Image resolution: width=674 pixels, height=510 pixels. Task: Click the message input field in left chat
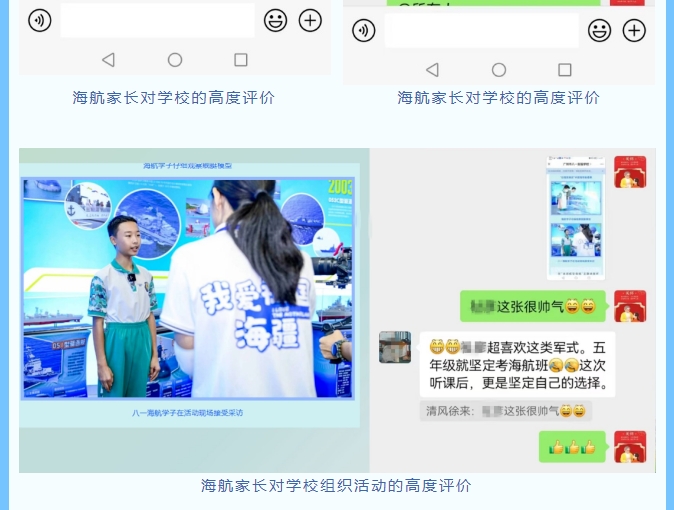[157, 20]
